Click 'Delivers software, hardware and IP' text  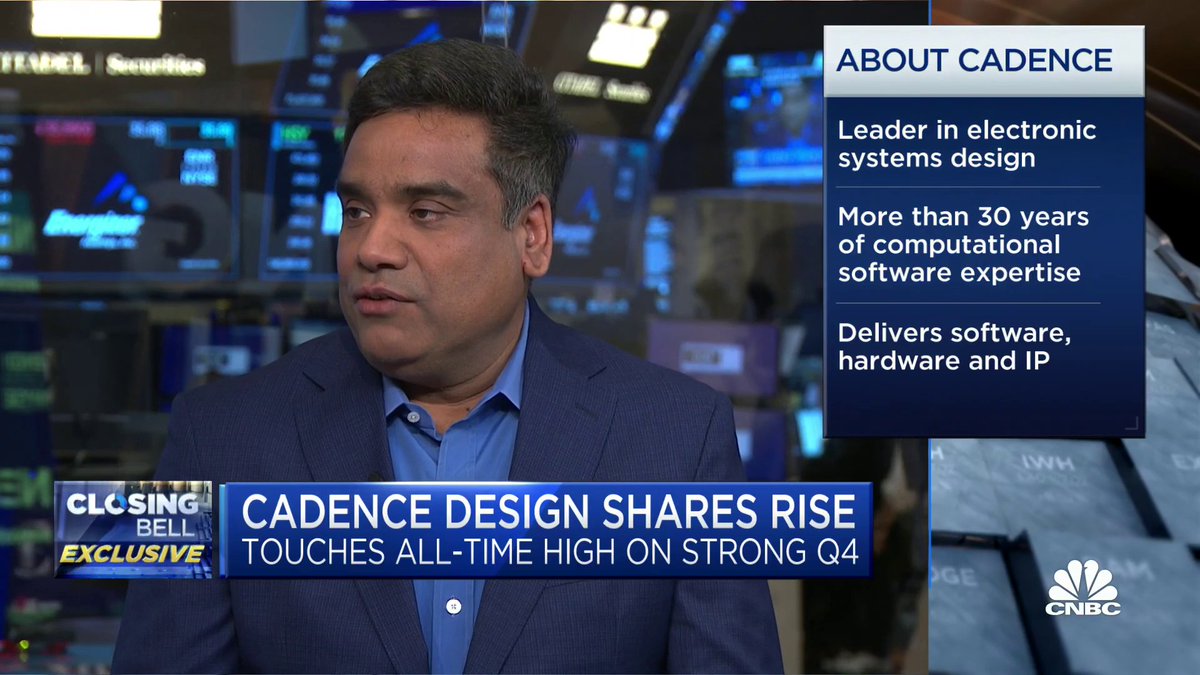point(954,346)
